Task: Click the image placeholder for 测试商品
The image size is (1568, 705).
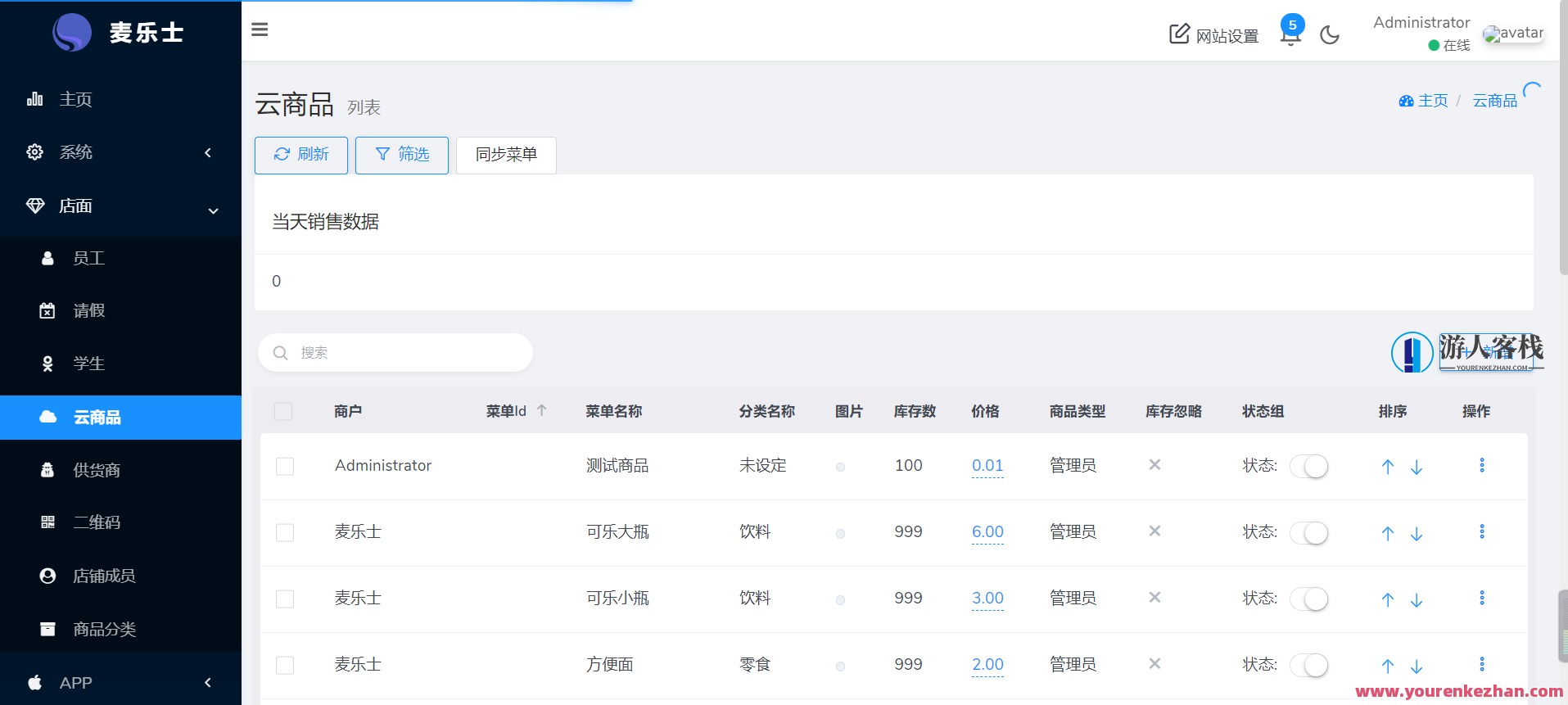Action: [x=840, y=467]
